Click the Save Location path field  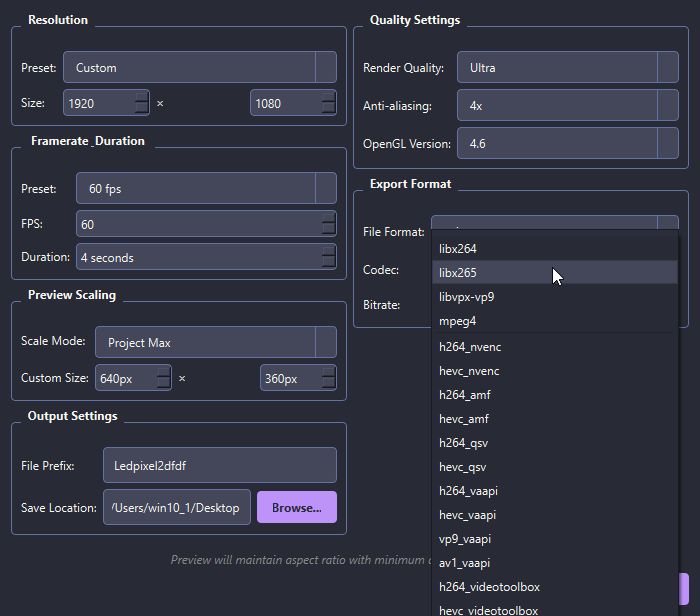click(x=177, y=508)
